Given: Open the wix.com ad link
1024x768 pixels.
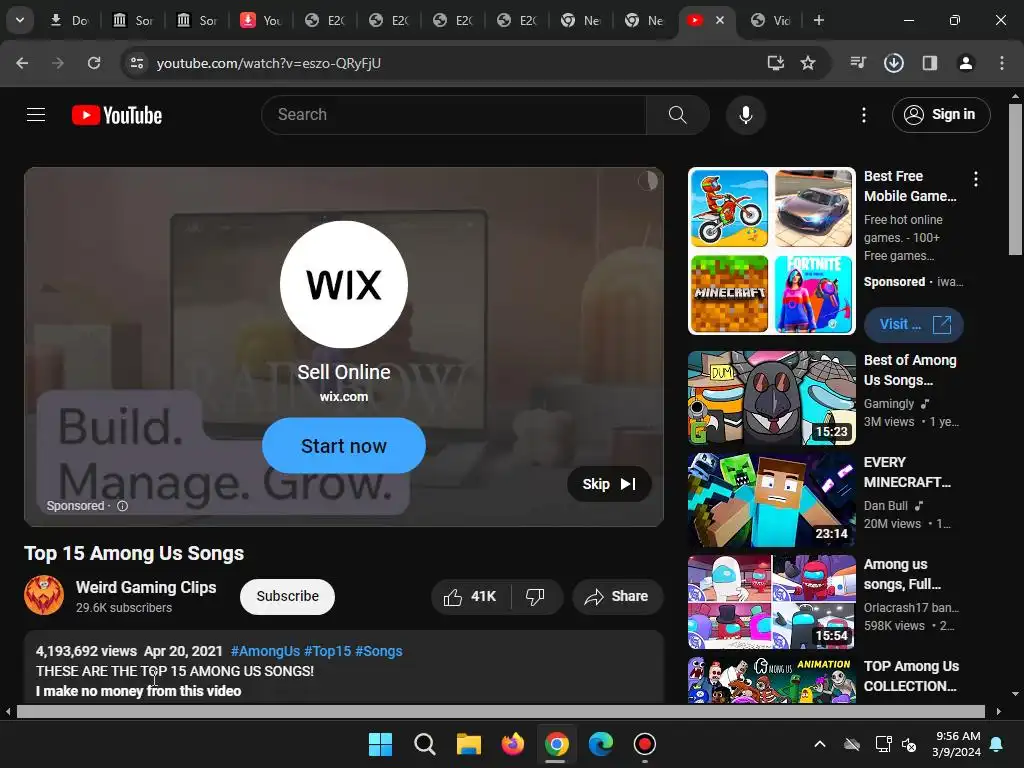Looking at the screenshot, I should 344,396.
